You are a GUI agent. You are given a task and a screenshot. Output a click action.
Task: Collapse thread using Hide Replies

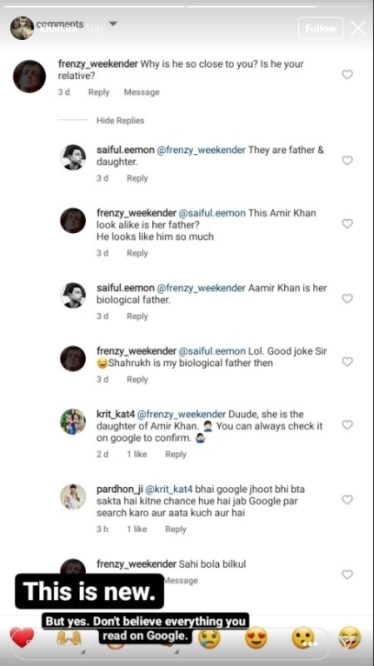pyautogui.click(x=120, y=121)
